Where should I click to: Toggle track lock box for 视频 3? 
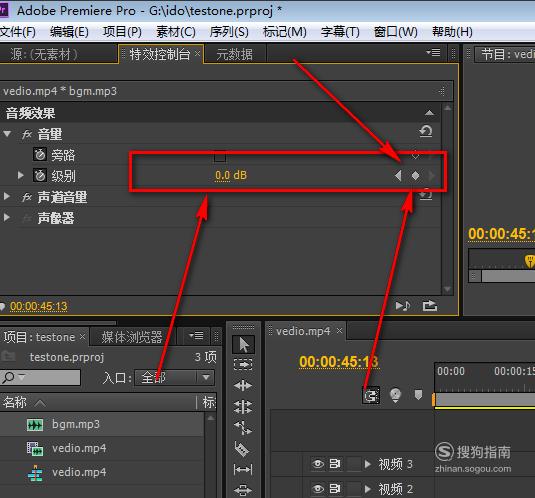click(354, 464)
